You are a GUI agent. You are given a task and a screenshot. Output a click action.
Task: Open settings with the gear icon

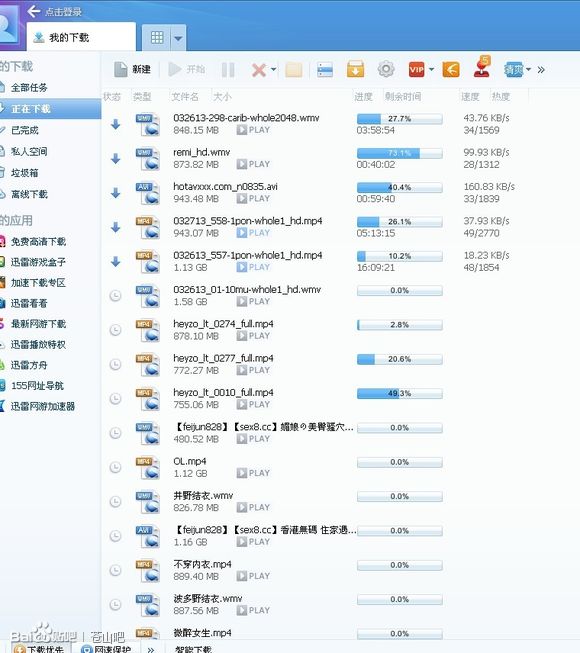(x=386, y=69)
